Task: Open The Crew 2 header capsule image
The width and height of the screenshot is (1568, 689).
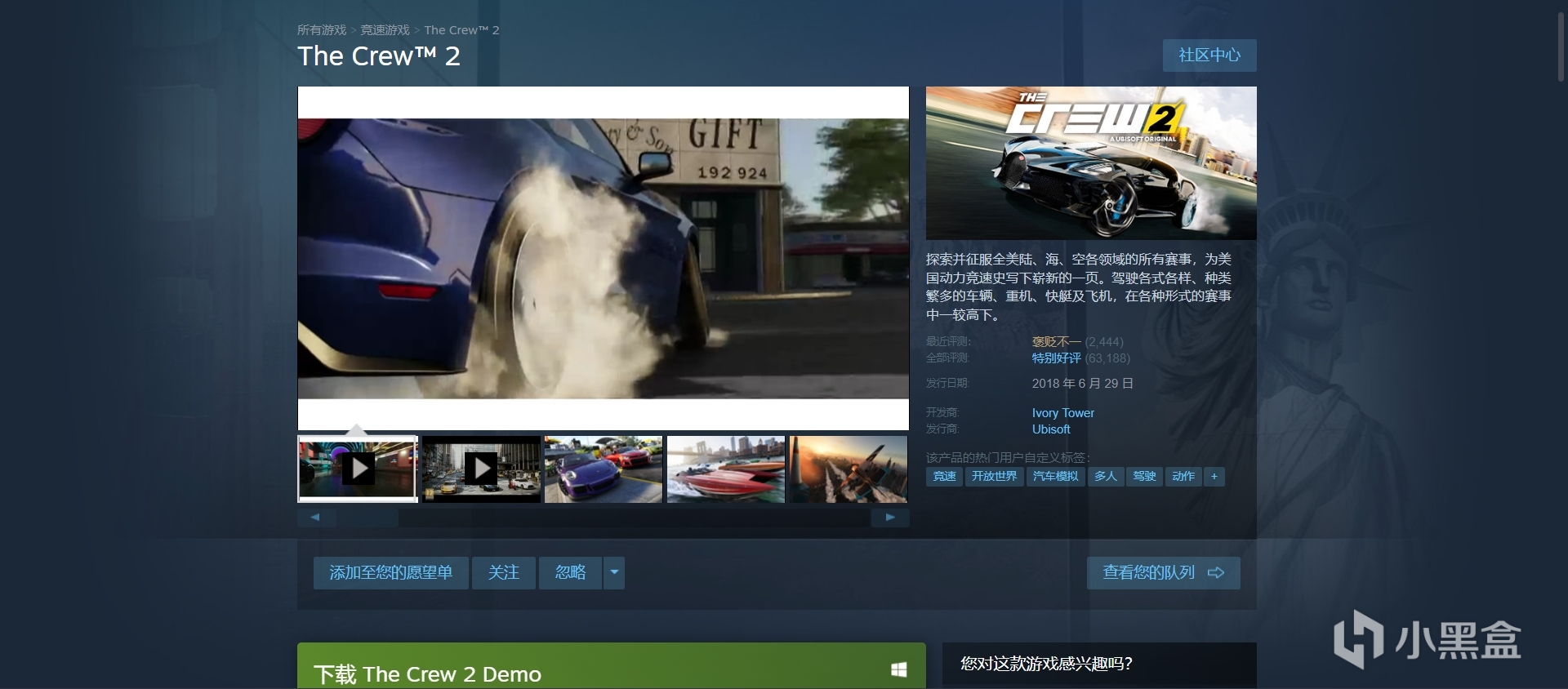Action: point(1091,163)
